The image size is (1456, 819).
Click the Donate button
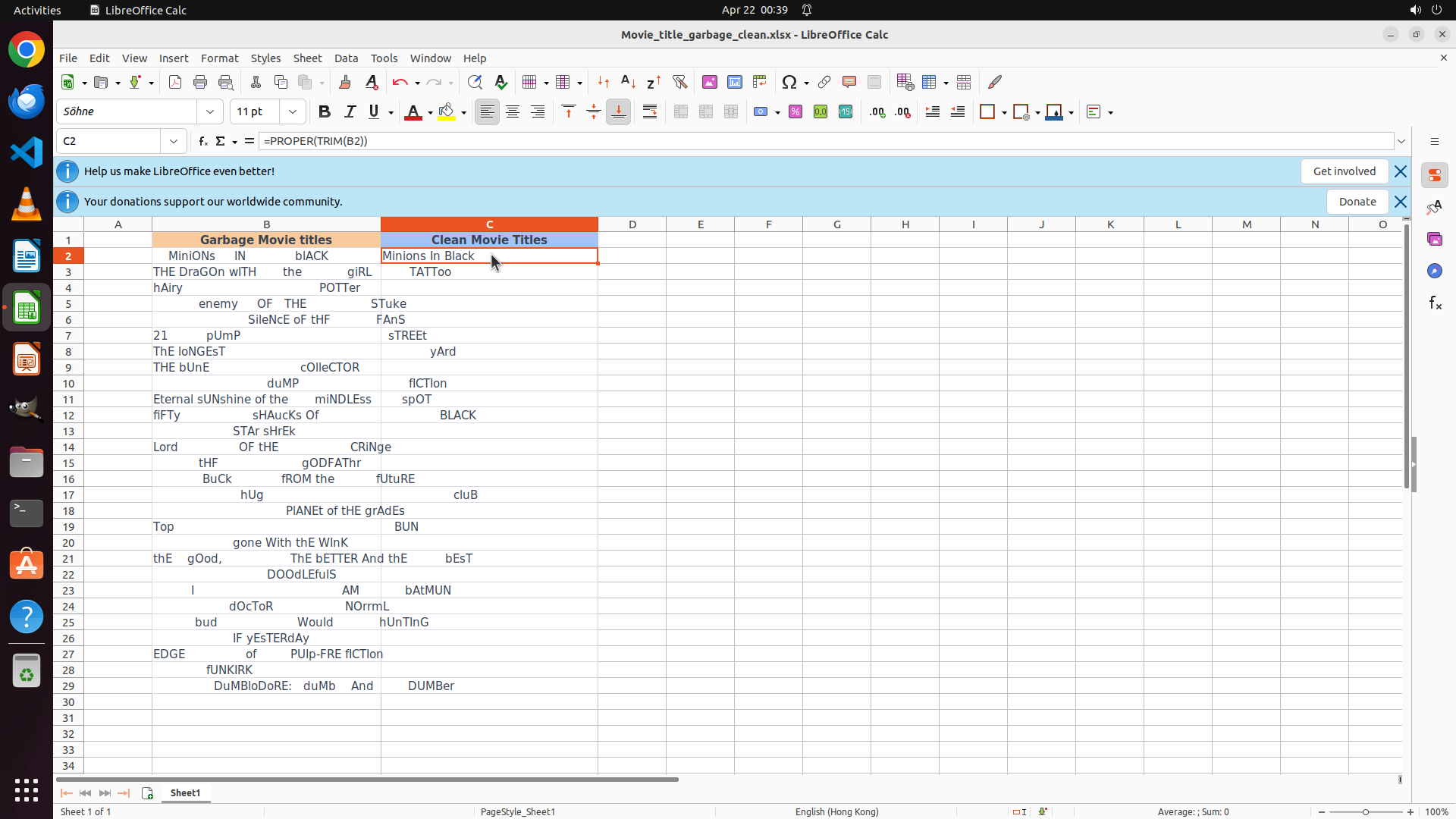pyautogui.click(x=1357, y=202)
